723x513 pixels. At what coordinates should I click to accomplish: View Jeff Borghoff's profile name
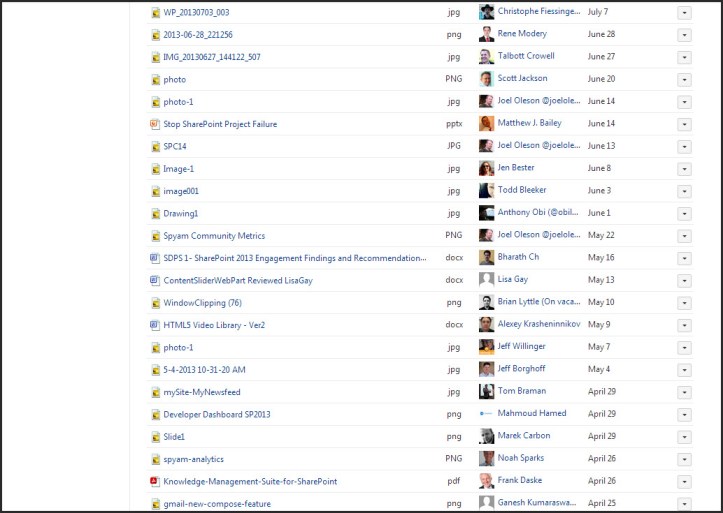click(522, 368)
